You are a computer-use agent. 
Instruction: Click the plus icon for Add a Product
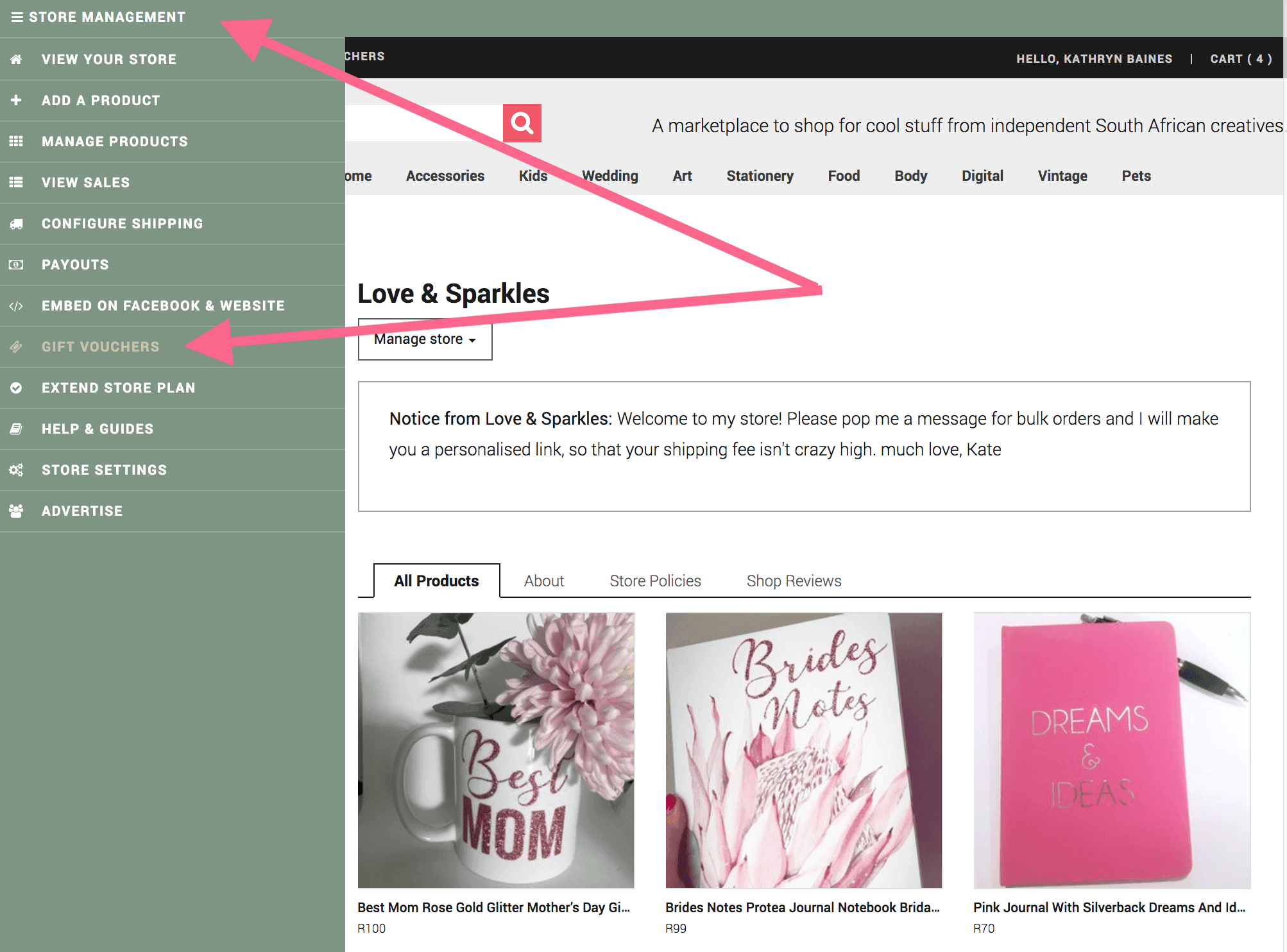coord(17,100)
